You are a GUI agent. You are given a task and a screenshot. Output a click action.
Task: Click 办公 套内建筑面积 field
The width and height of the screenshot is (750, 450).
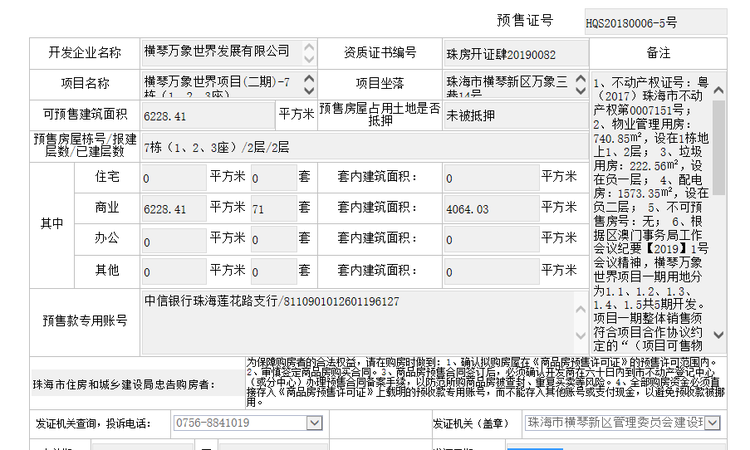pyautogui.click(x=491, y=240)
